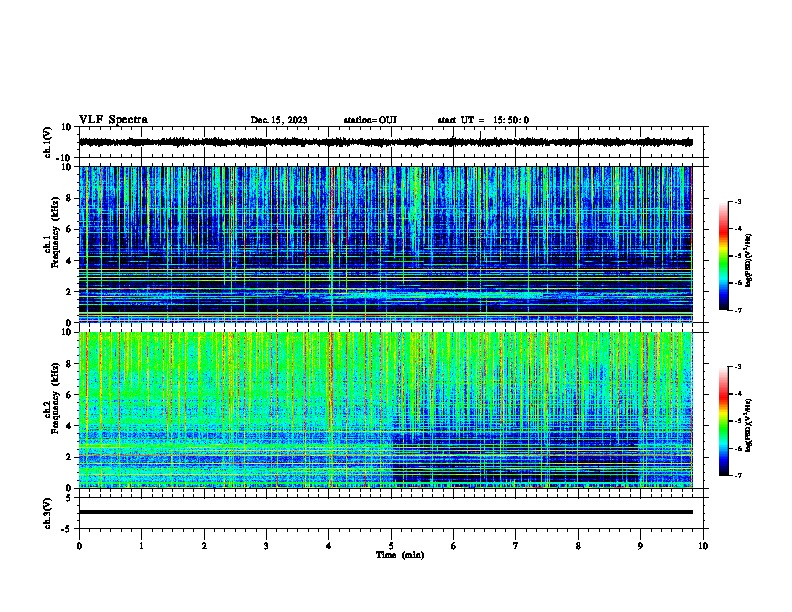Click the ch.1 color scale log(PSD) label
This screenshot has height=612, width=792.
[749, 261]
